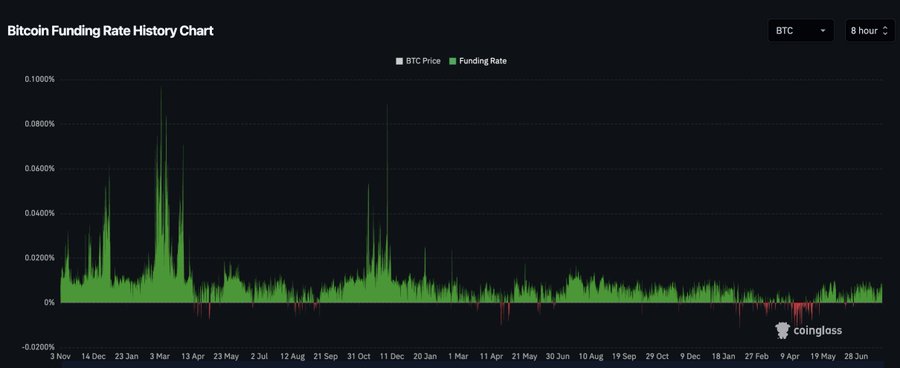Click the 11 Apr date label
Viewport: 900px width, 368px height.
click(491, 357)
